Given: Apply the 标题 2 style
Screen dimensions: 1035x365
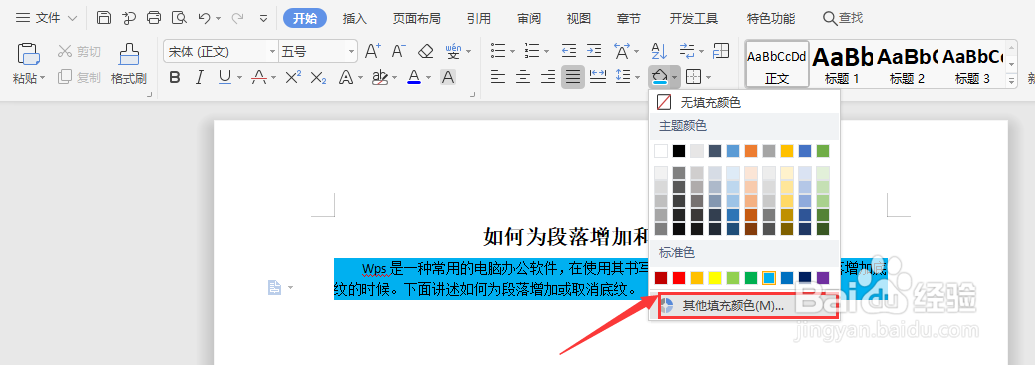Looking at the screenshot, I should click(907, 64).
